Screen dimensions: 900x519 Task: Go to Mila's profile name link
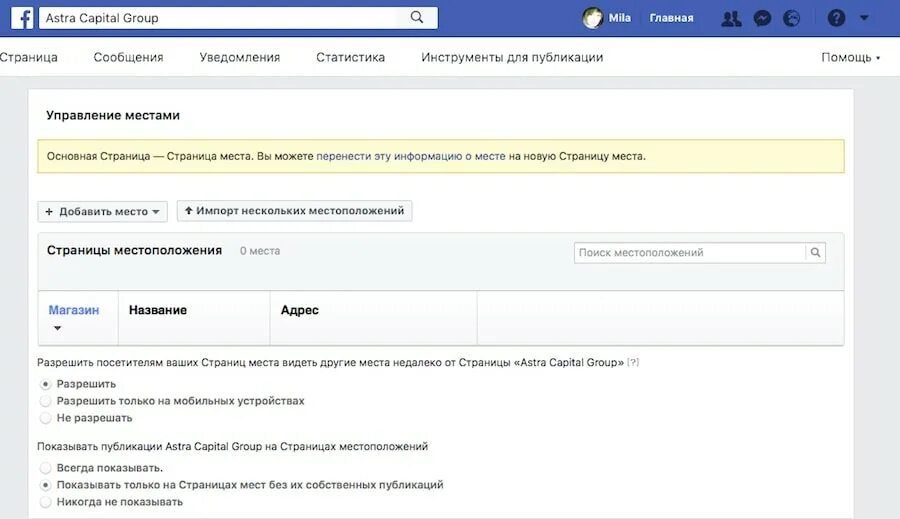pyautogui.click(x=619, y=18)
